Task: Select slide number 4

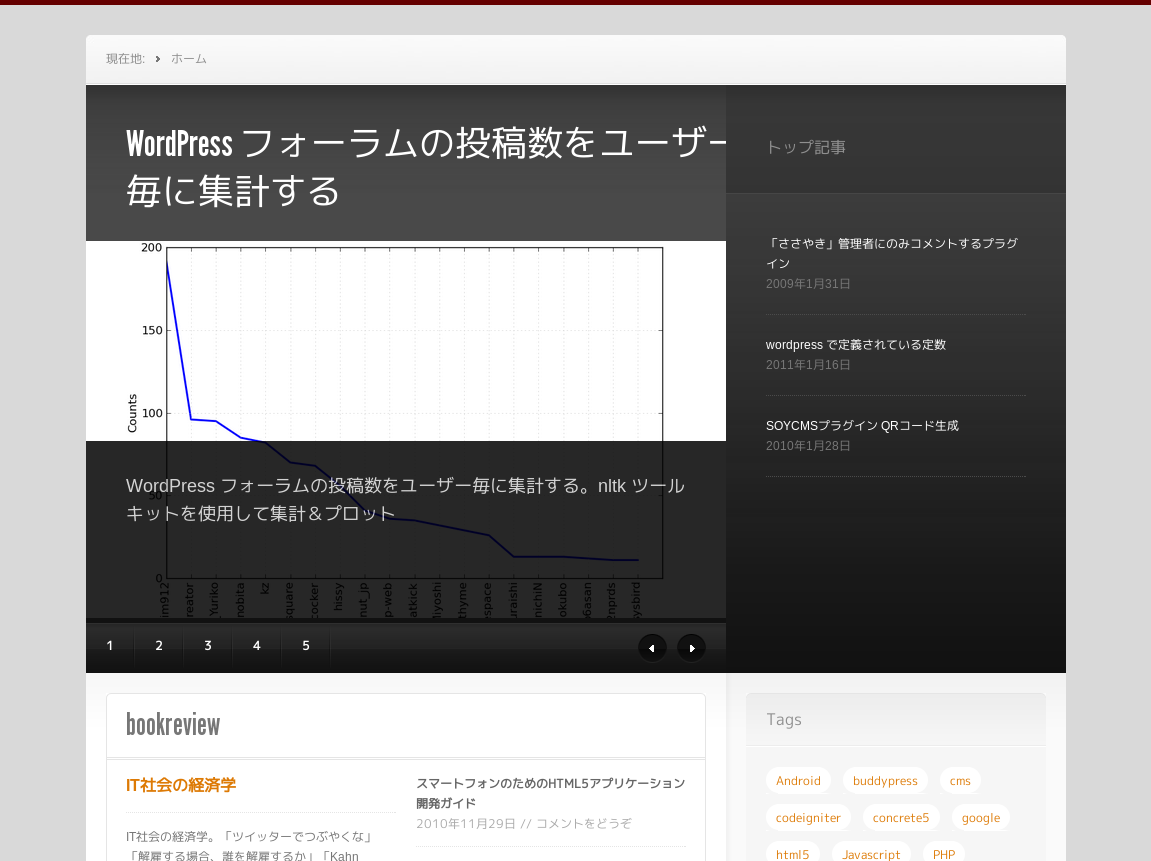Action: [257, 646]
